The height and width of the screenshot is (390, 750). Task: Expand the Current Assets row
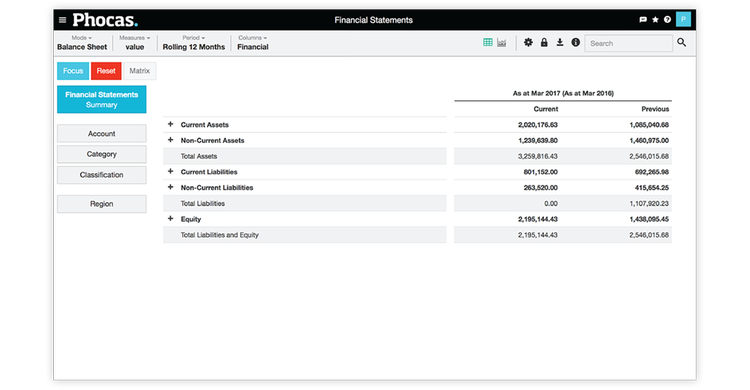(x=170, y=124)
